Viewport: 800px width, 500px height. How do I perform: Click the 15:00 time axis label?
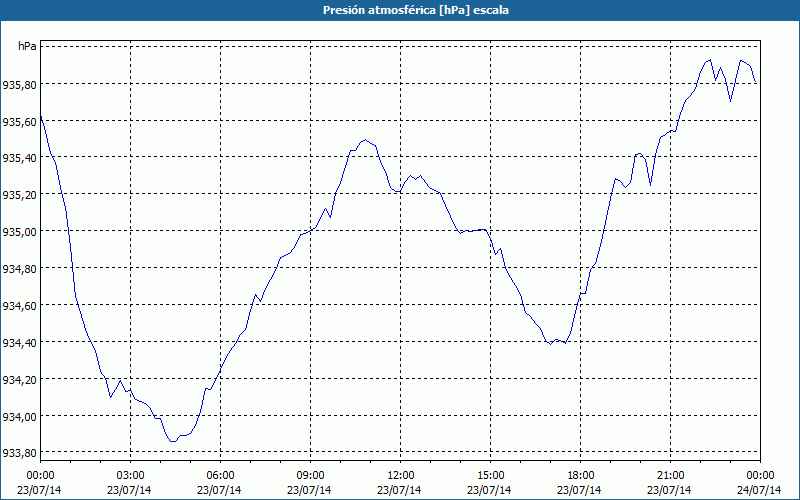tap(490, 476)
